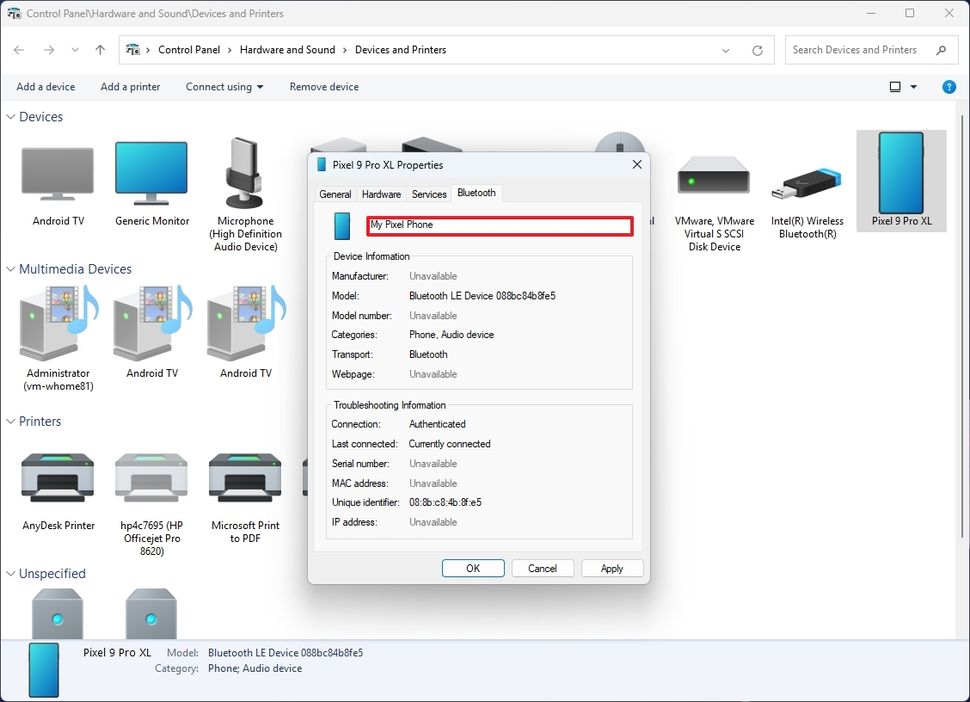Open the Services tab
The width and height of the screenshot is (970, 702).
point(428,193)
